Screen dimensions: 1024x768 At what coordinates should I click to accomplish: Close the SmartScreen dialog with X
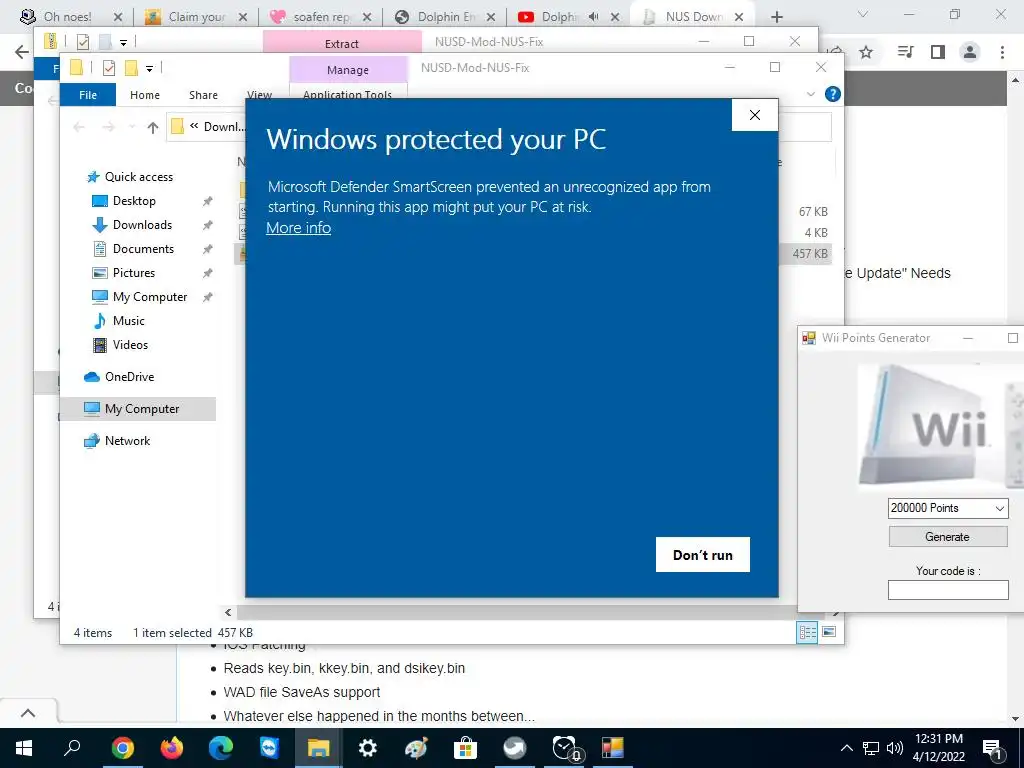pyautogui.click(x=755, y=115)
